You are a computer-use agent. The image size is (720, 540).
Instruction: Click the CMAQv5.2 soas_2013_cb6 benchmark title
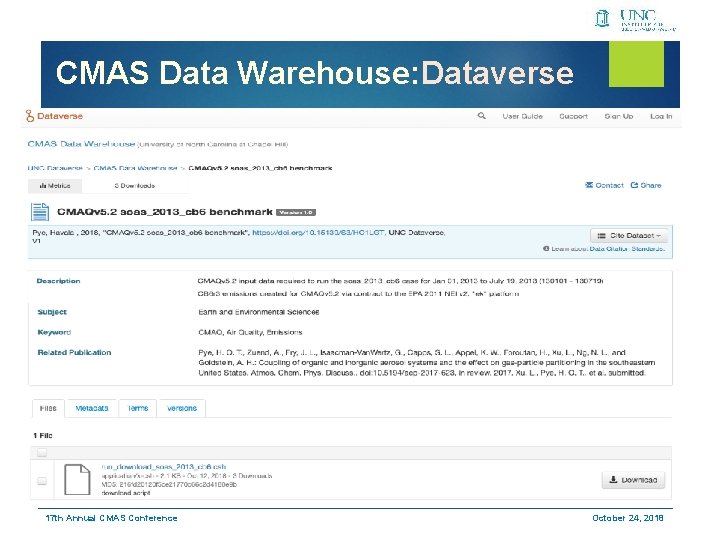pyautogui.click(x=165, y=212)
